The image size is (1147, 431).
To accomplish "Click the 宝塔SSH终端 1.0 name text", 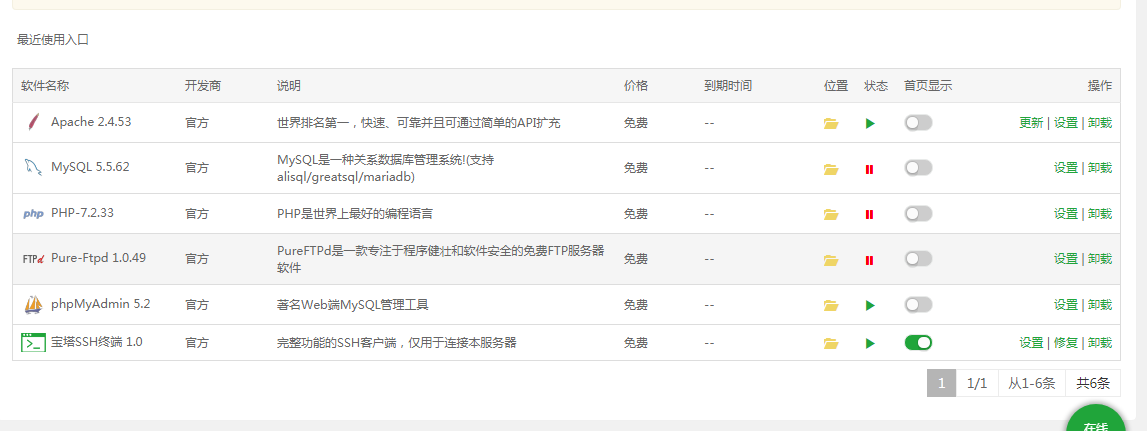I will tap(97, 342).
